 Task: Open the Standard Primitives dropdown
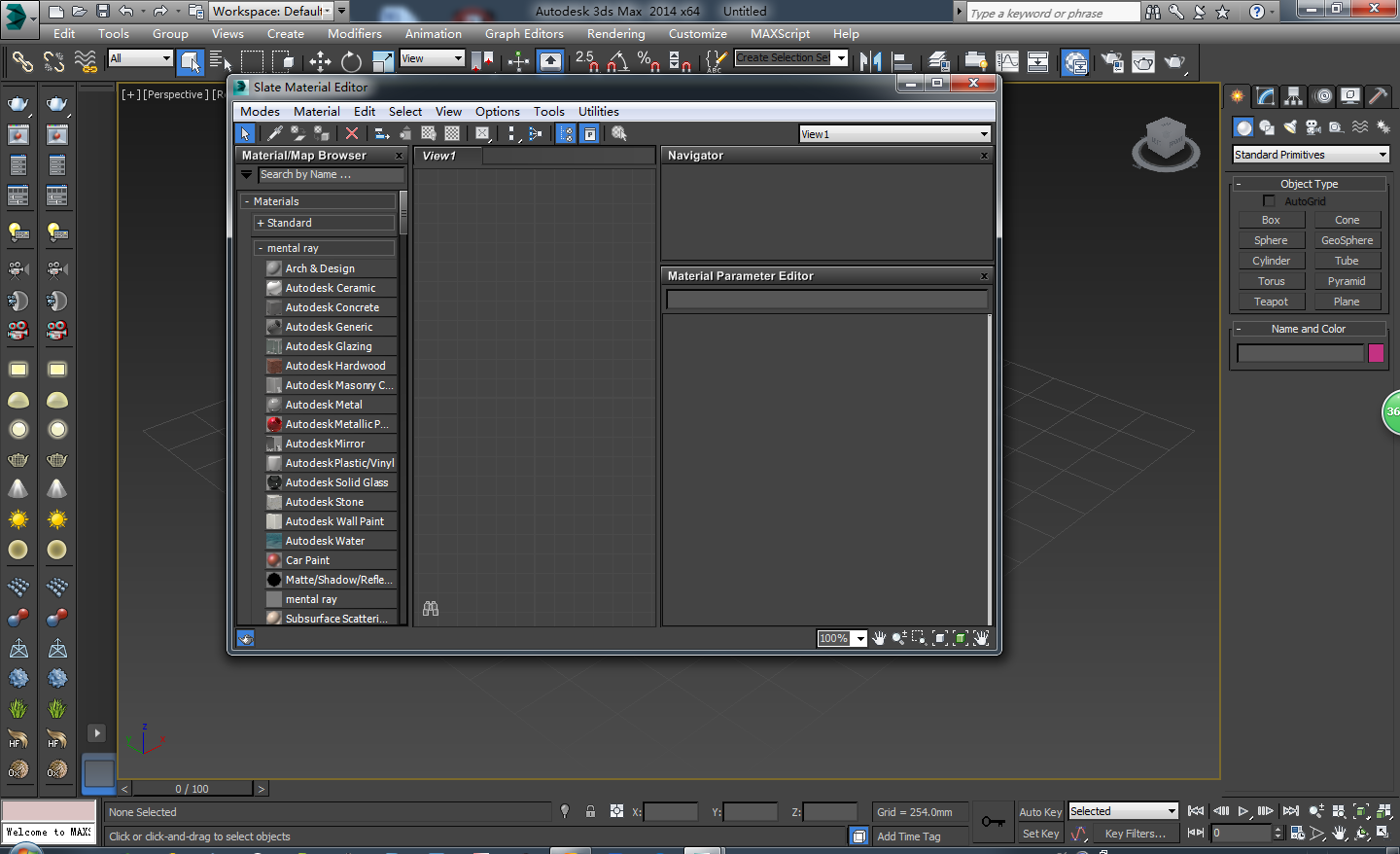click(1310, 155)
